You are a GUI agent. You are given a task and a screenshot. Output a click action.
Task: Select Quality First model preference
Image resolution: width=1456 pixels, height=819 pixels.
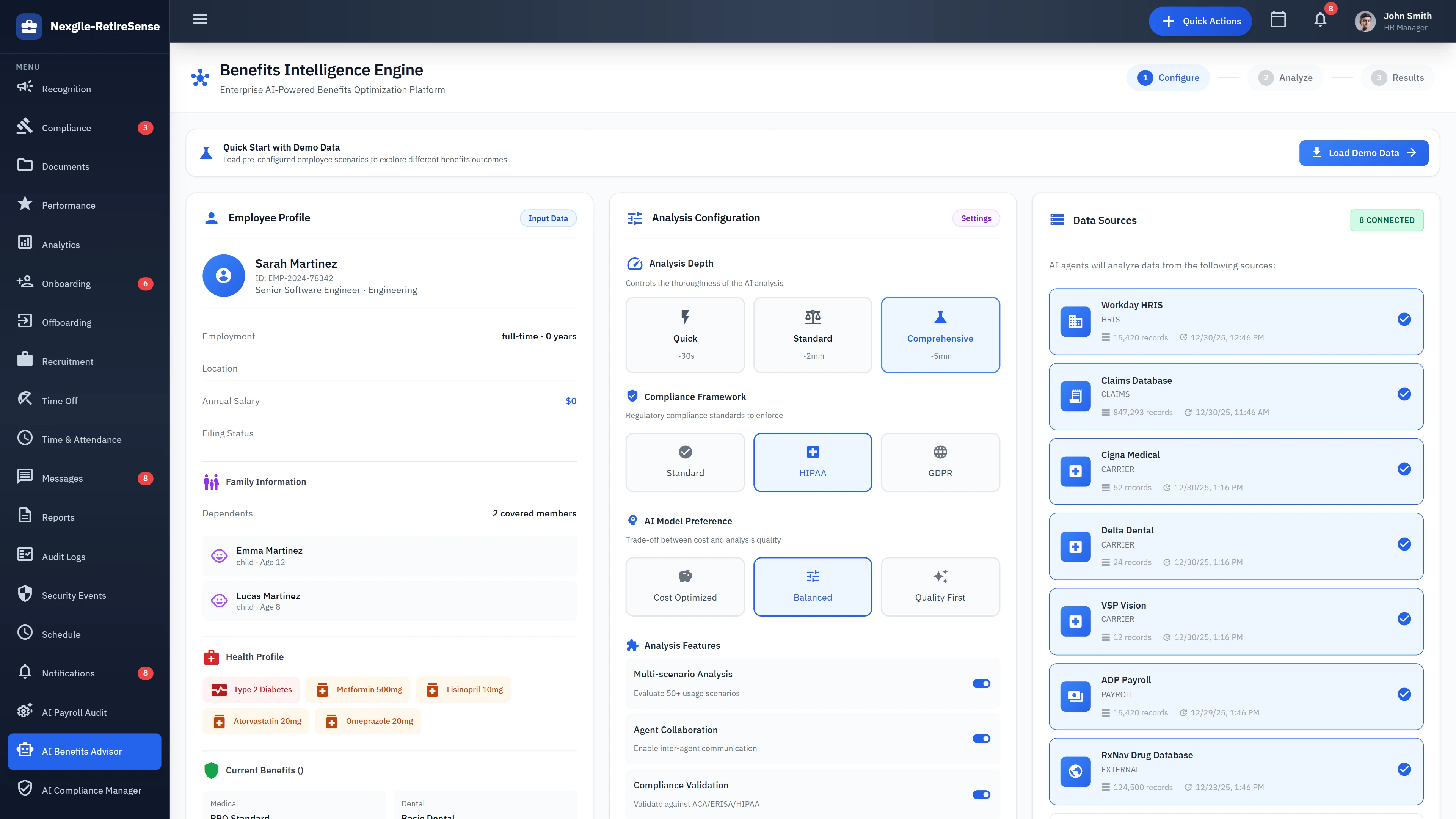[940, 586]
